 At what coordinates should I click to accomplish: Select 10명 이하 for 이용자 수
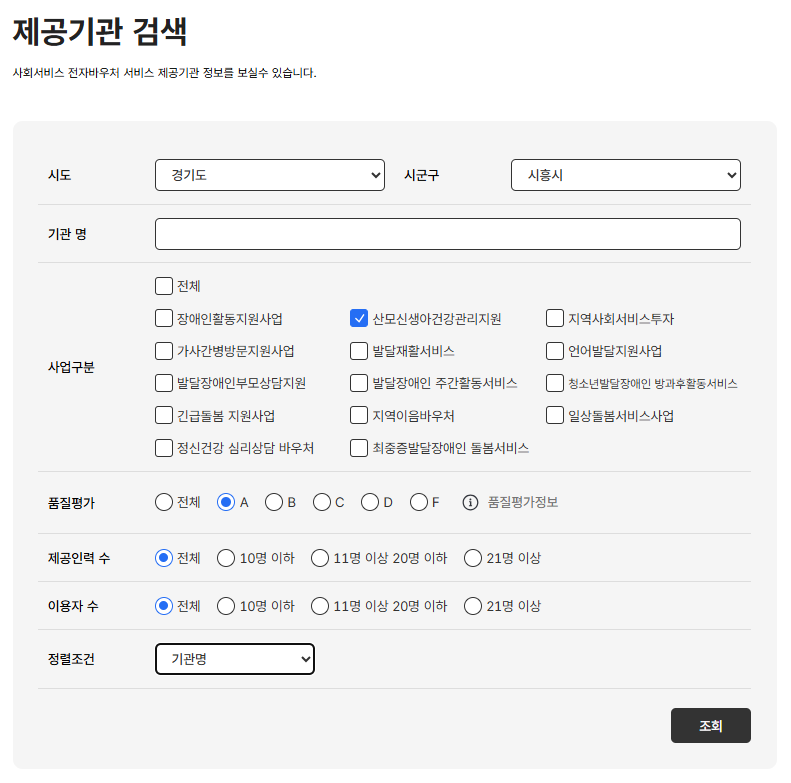point(226,606)
